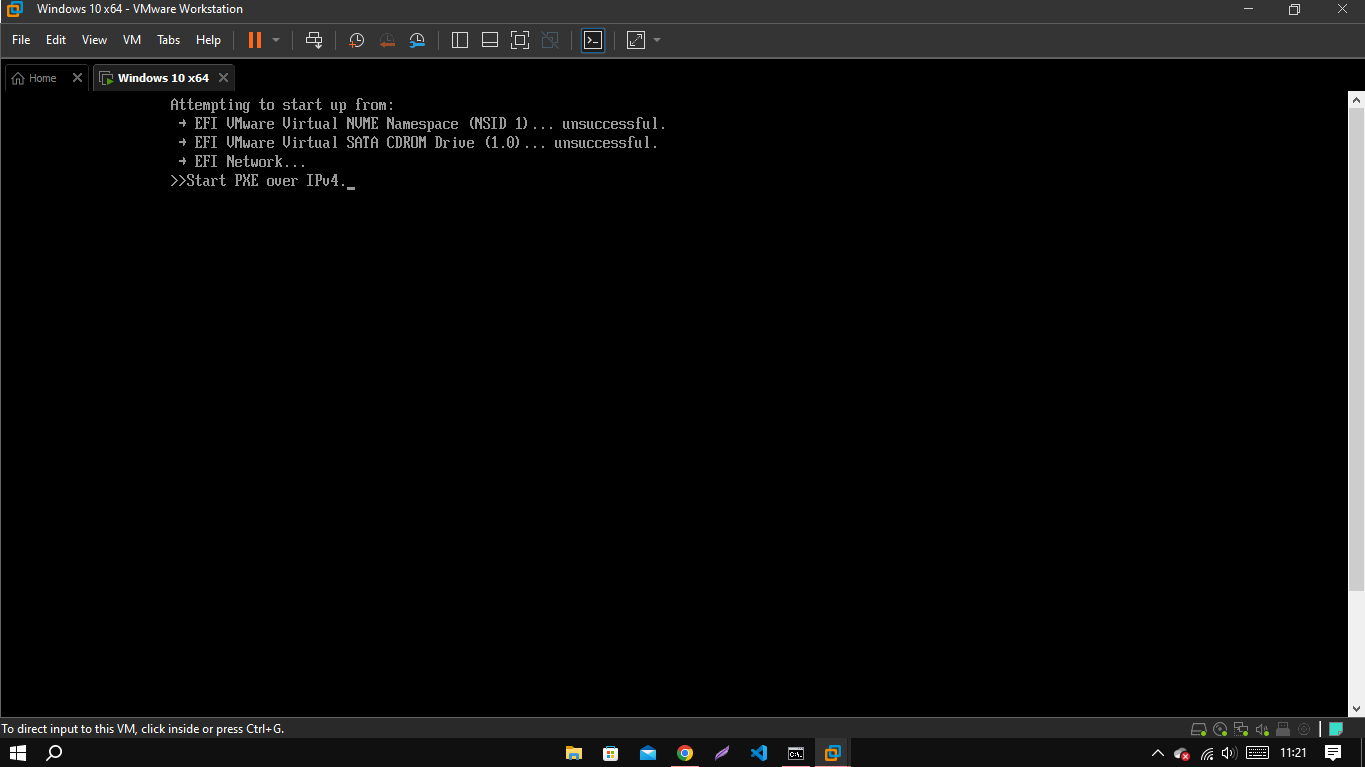The width and height of the screenshot is (1365, 767).
Task: Close the Windows 10 x64 tab
Action: pos(223,78)
